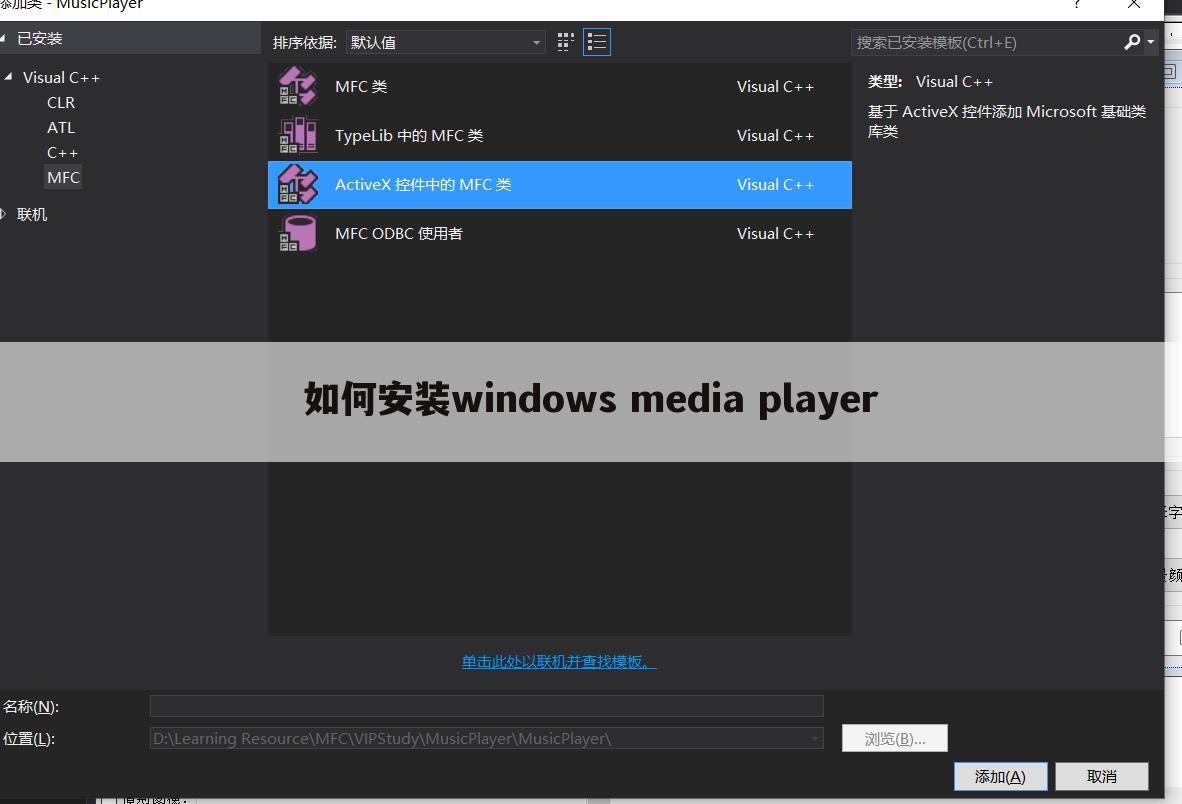Switch to medium icons list view
Viewport: 1182px width, 804px height.
coord(597,42)
